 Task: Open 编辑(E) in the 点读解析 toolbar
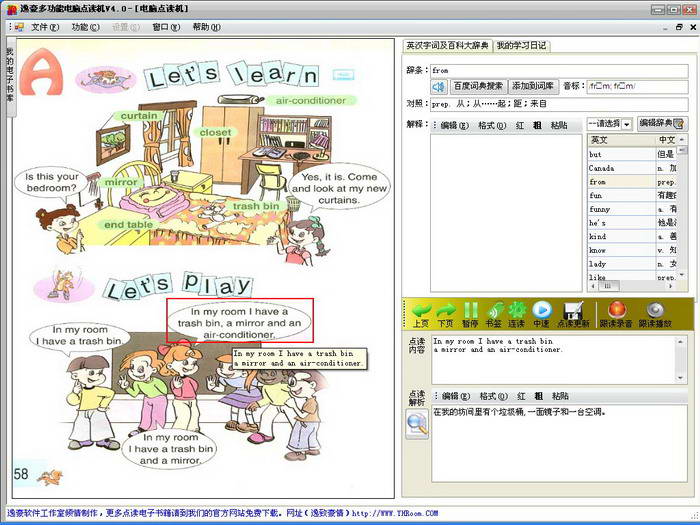(x=456, y=396)
